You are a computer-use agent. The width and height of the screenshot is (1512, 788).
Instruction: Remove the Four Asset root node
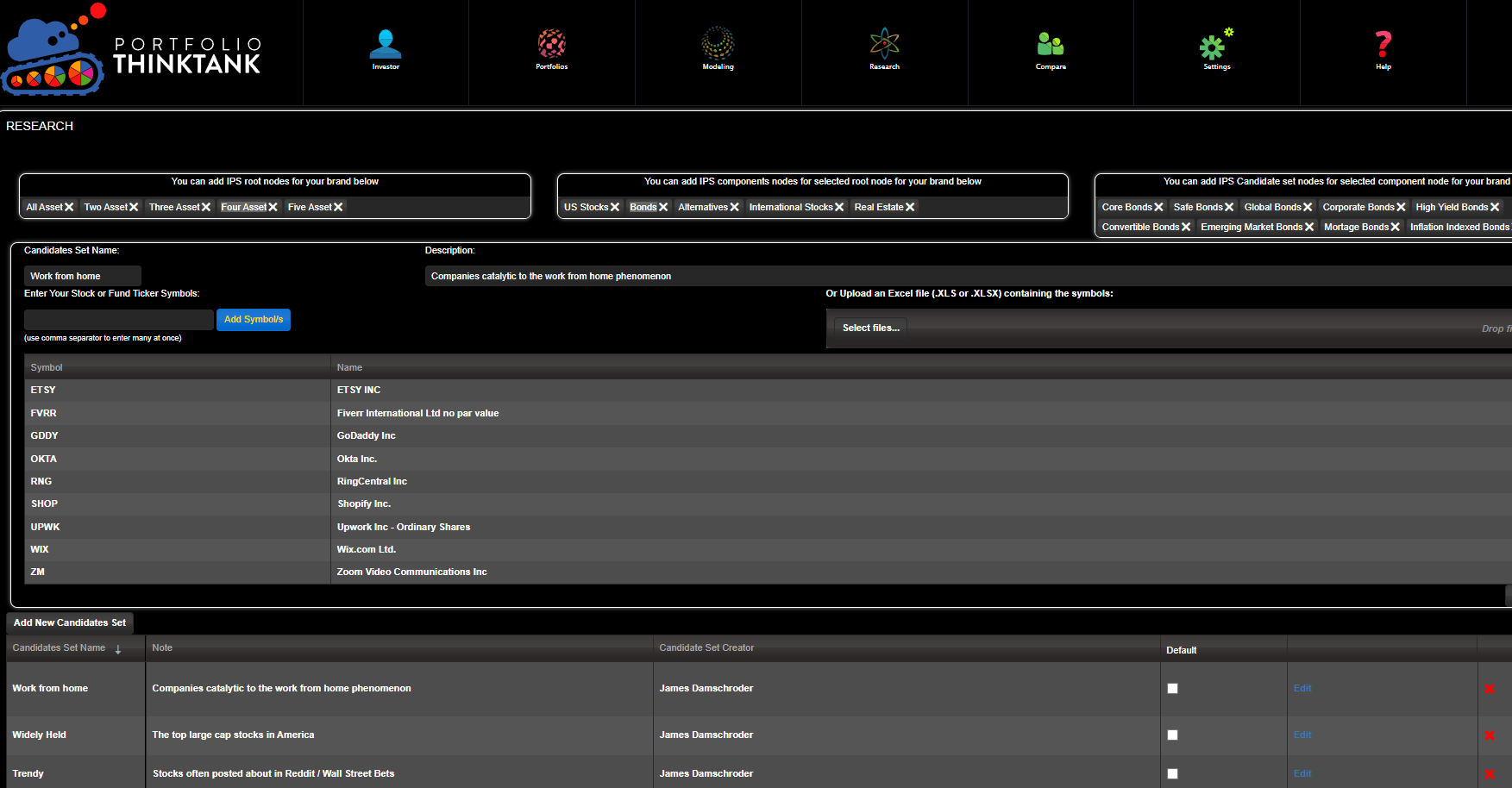[x=273, y=207]
